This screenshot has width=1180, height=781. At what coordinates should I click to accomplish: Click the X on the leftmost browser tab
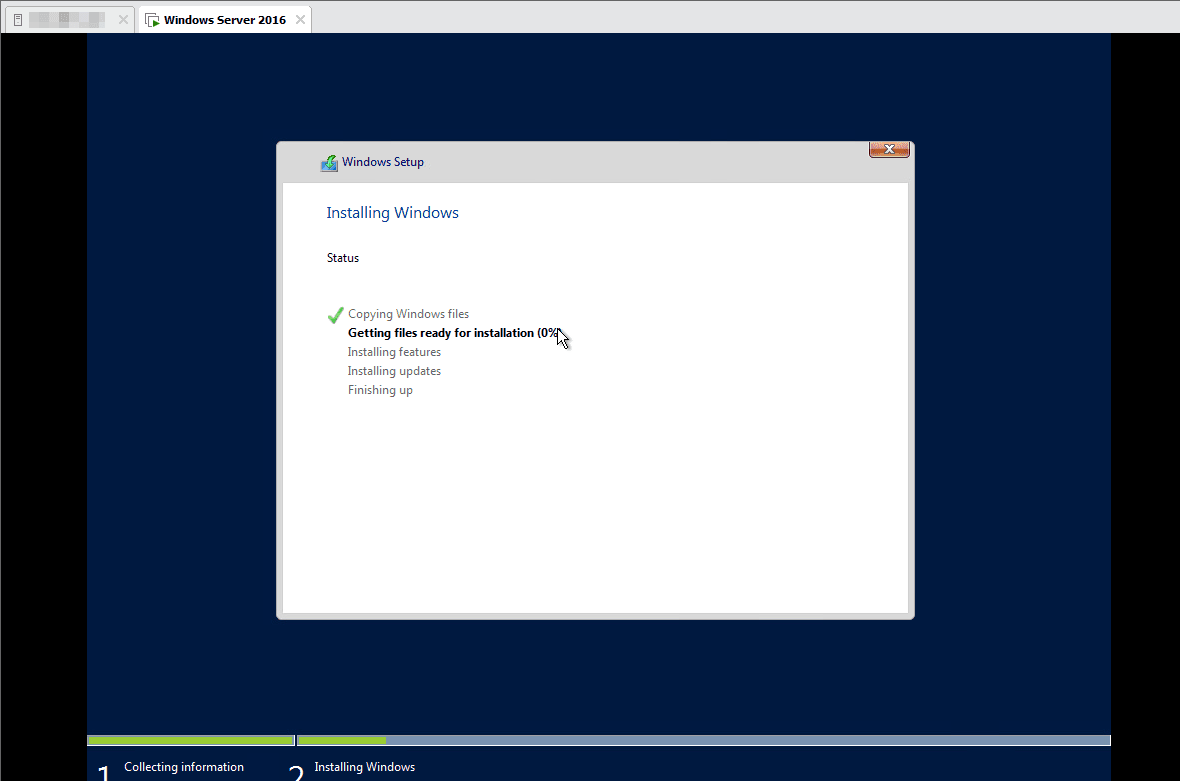(123, 18)
